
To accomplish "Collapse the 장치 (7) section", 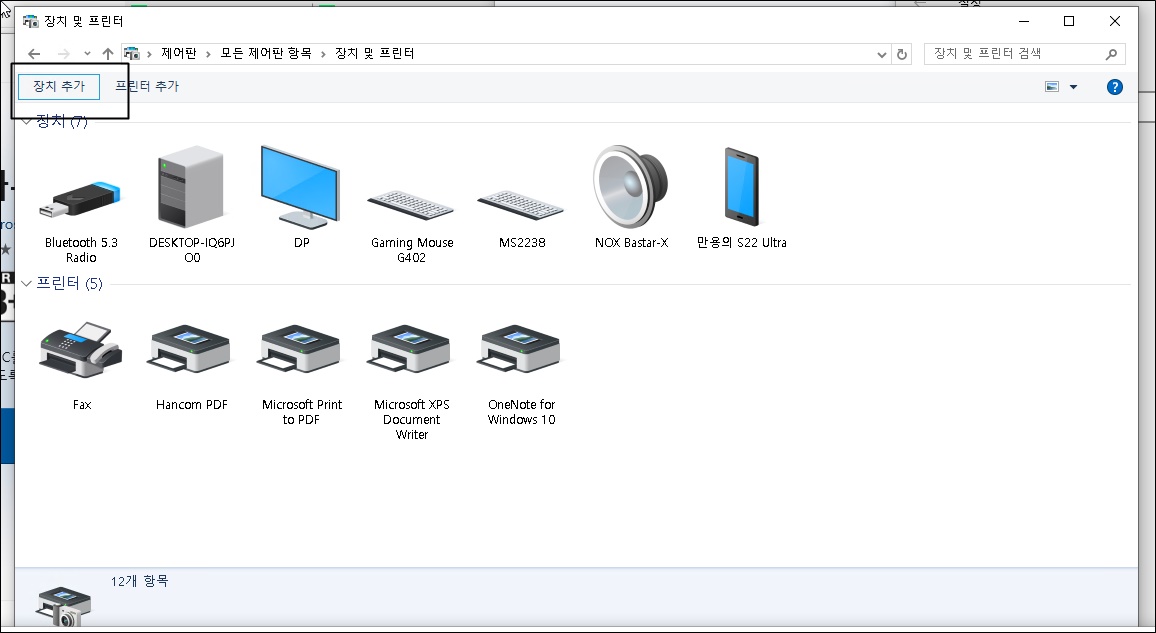I will (x=25, y=121).
